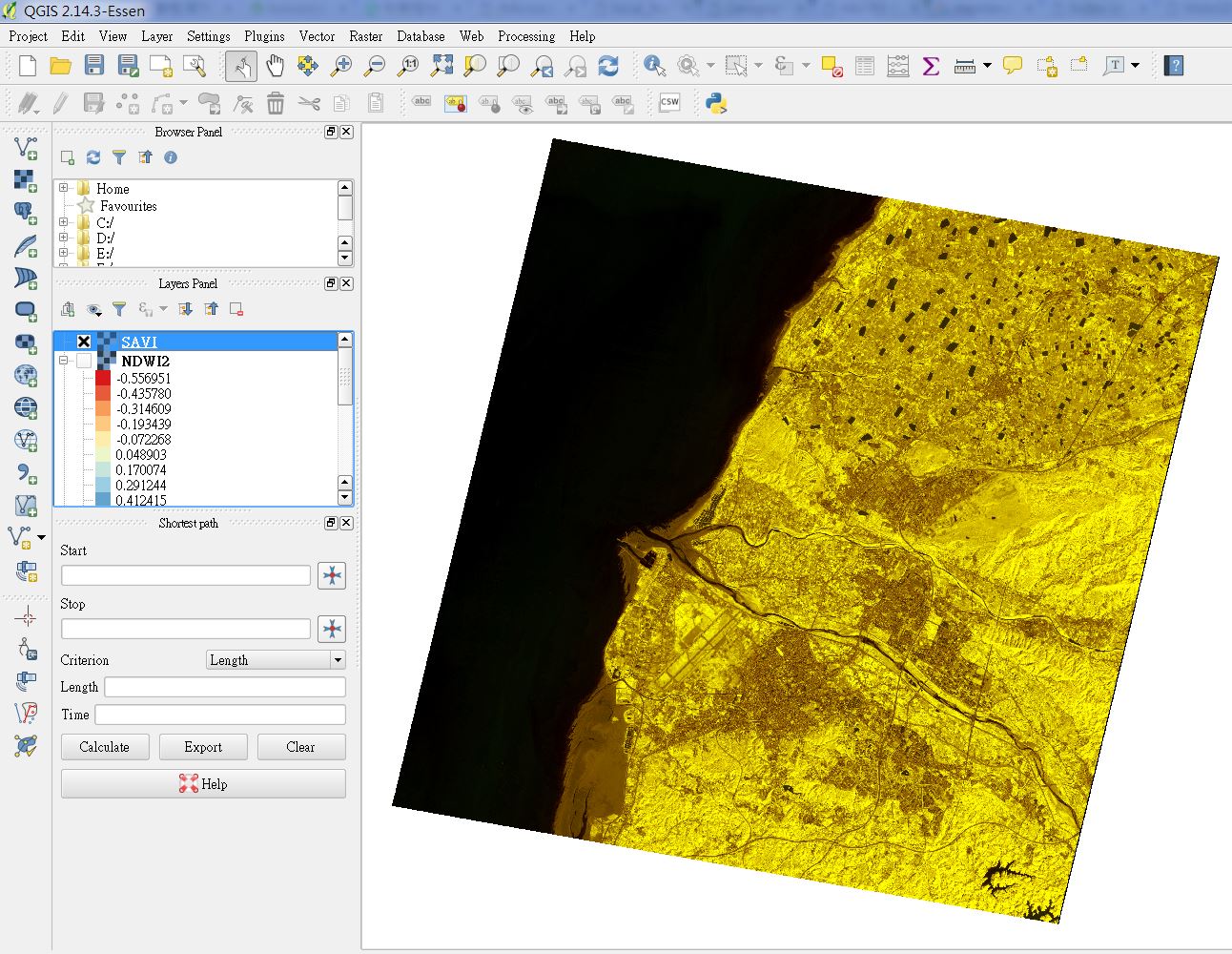Screen dimensions: 1232x954
Task: Click the Layers Panel vertical scrollbar
Action: pyautogui.click(x=345, y=419)
